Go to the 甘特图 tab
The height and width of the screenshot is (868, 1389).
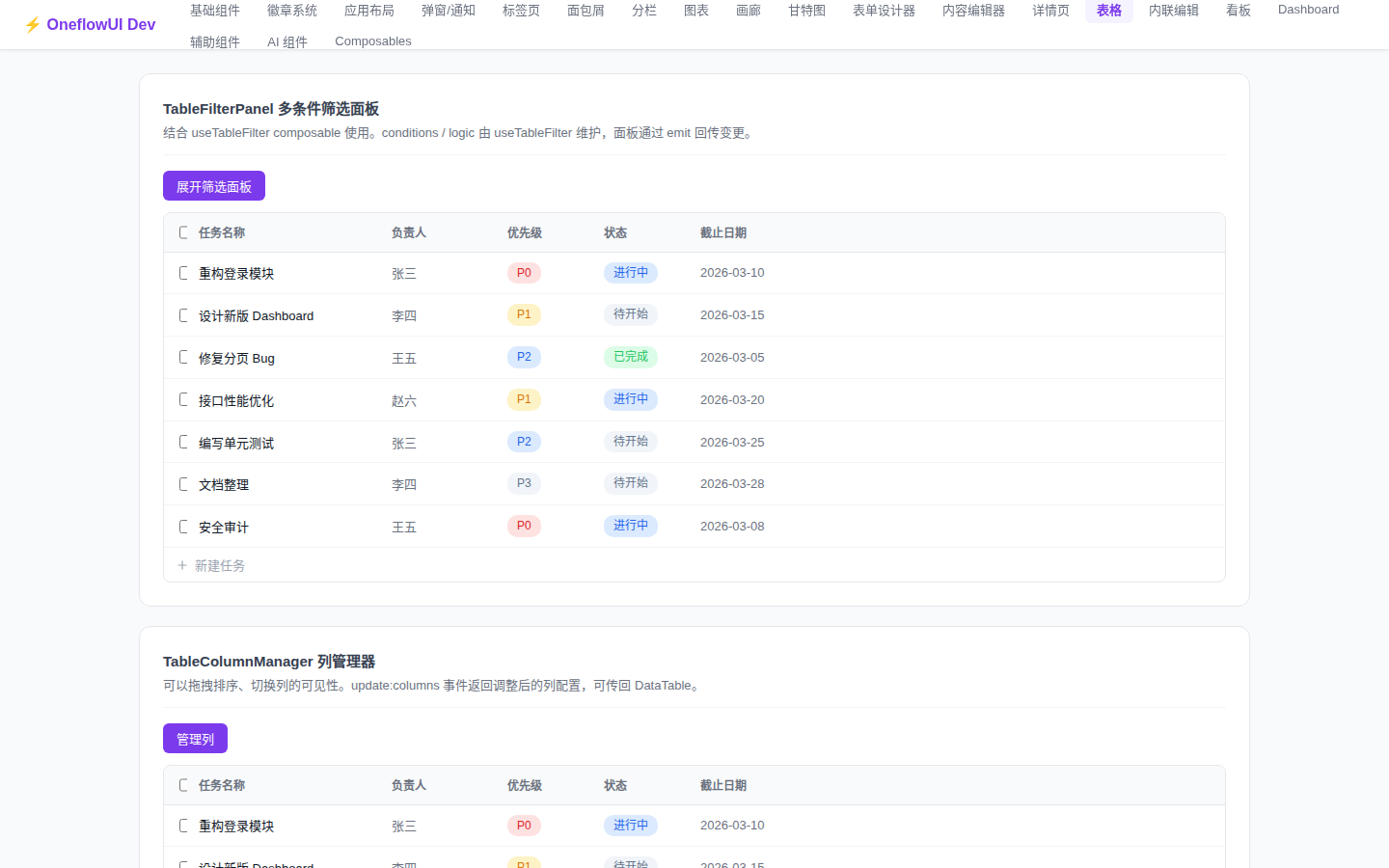coord(807,11)
